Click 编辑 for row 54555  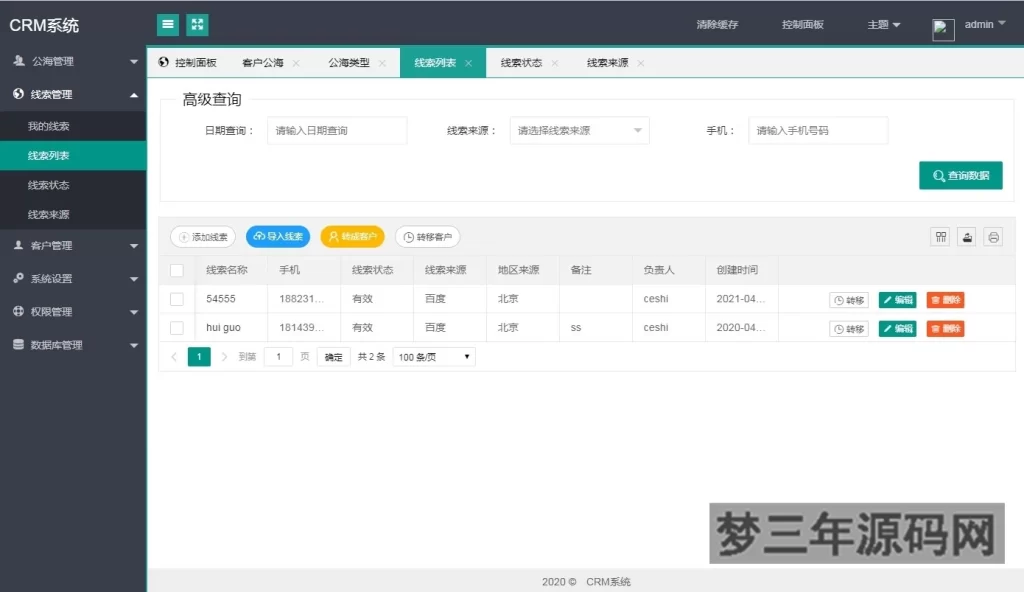[x=897, y=300]
